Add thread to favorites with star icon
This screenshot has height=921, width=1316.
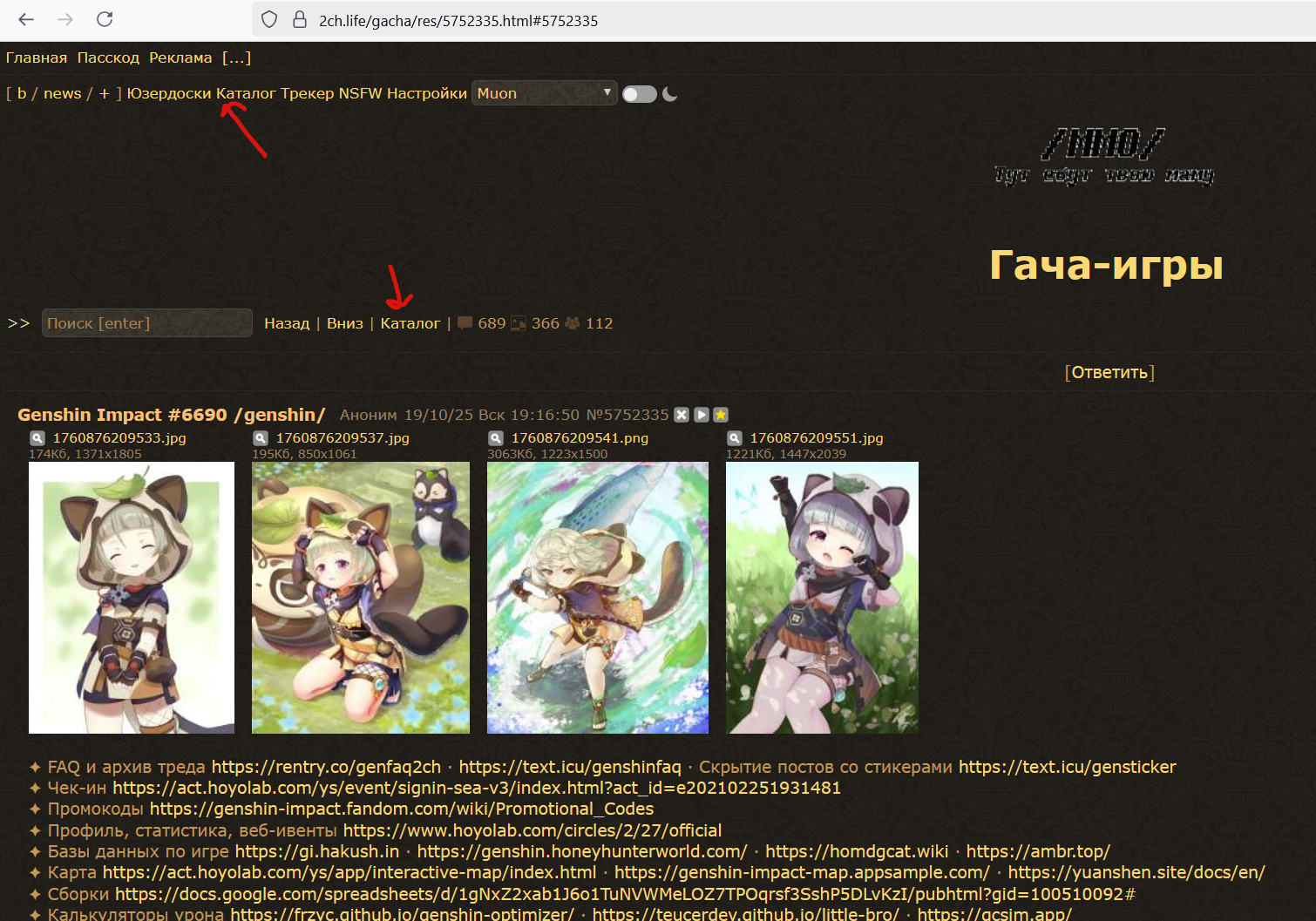(721, 415)
